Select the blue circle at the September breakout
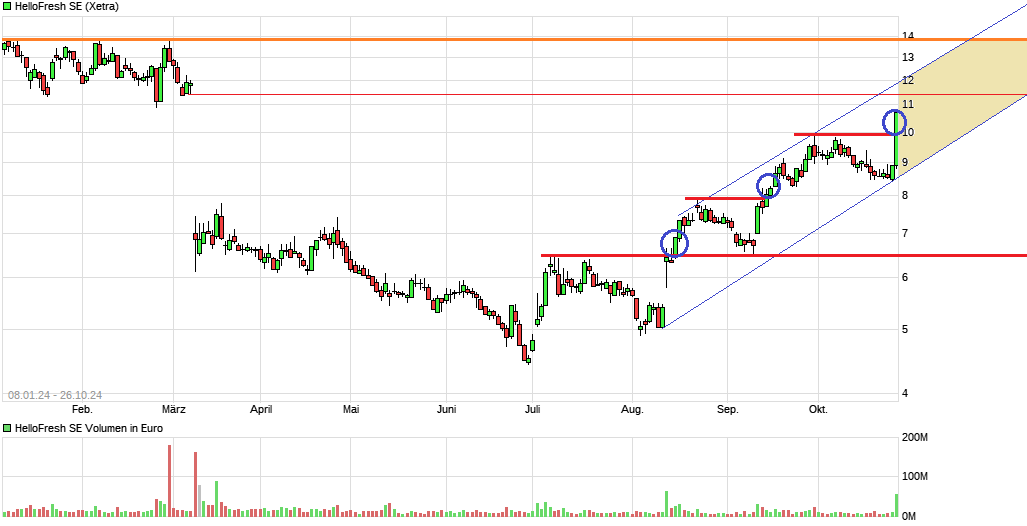Image resolution: width=1027 pixels, height=526 pixels. [768, 185]
